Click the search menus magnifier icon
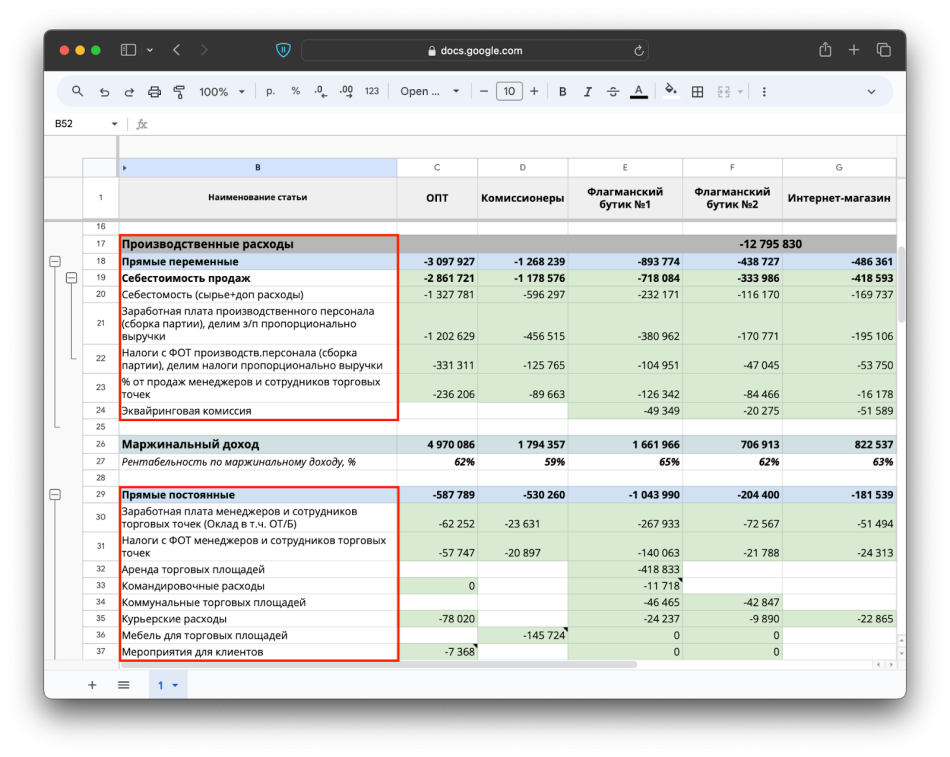950x757 pixels. 77,91
